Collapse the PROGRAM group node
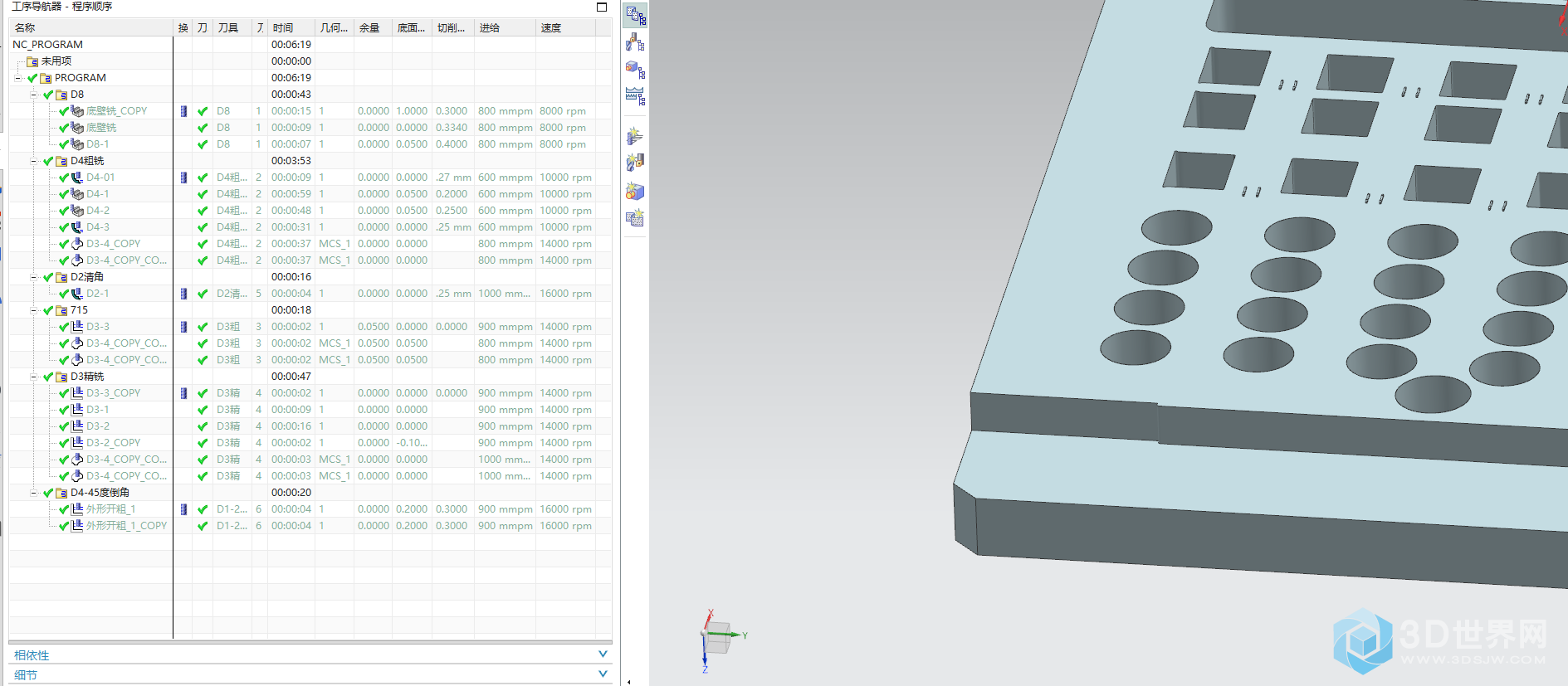1568x686 pixels. pos(18,78)
